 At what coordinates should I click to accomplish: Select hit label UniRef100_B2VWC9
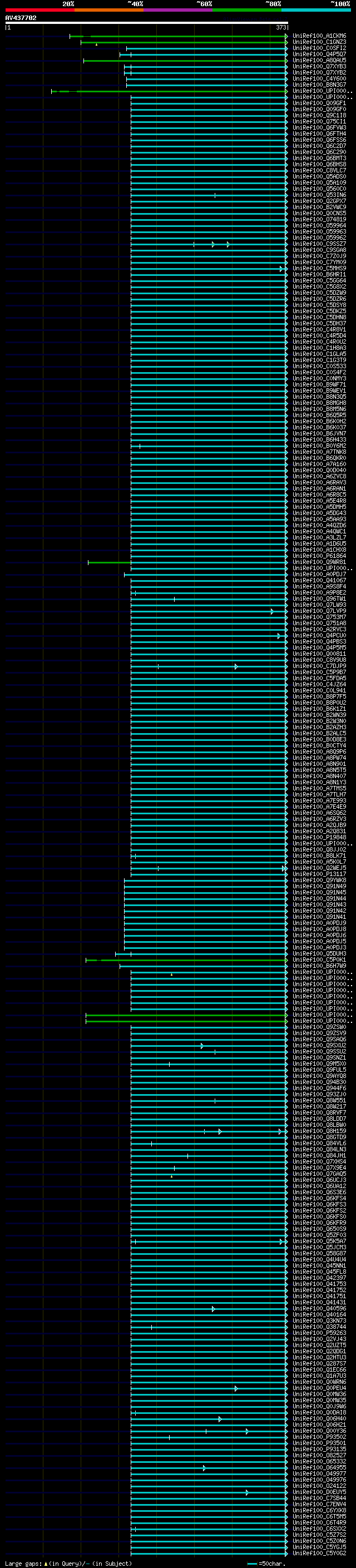pyautogui.click(x=319, y=207)
